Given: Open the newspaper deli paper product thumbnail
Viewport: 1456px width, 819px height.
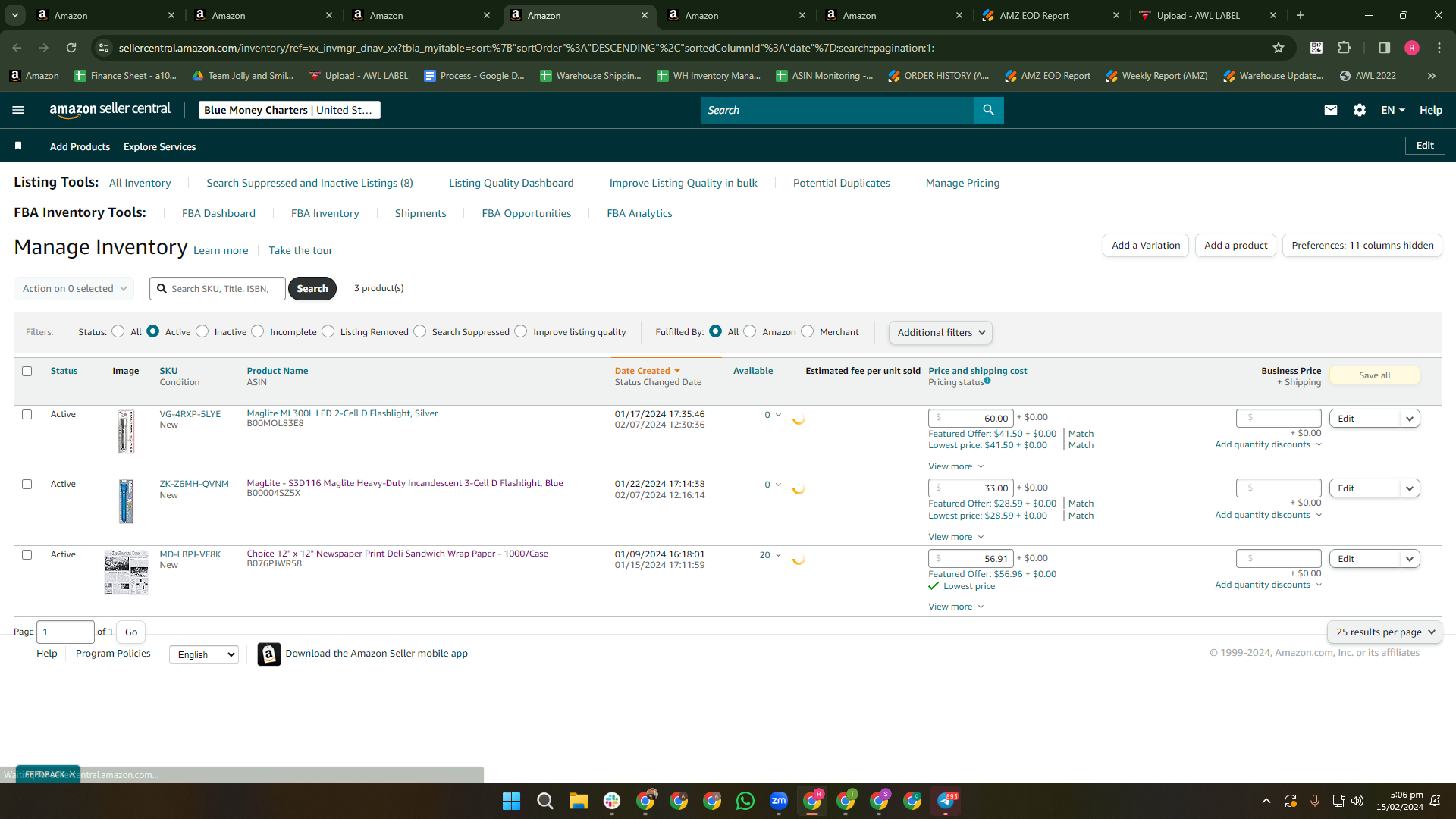Looking at the screenshot, I should pos(126,572).
